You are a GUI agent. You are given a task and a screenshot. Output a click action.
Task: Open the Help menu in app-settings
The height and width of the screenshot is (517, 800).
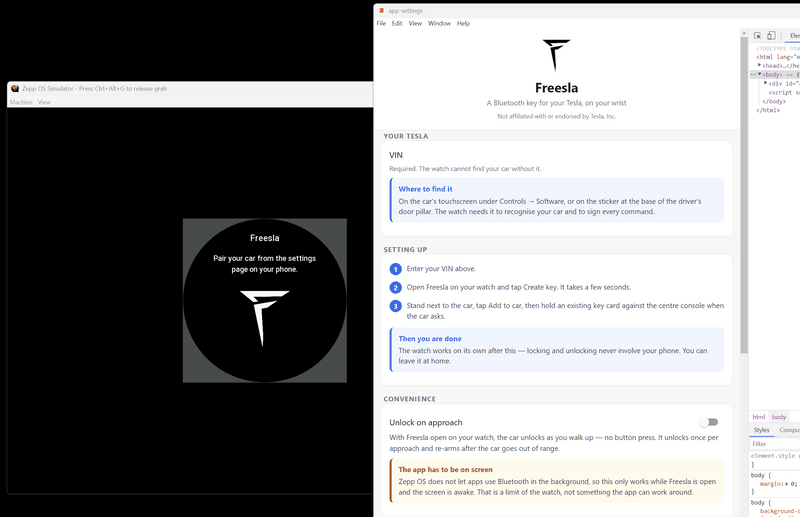(x=463, y=23)
